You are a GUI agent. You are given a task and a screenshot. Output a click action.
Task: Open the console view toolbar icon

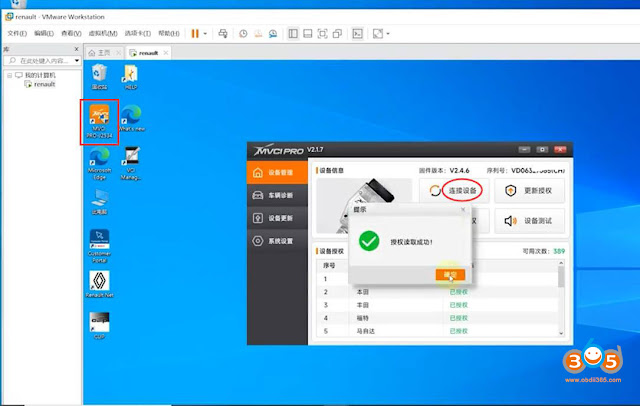[x=358, y=33]
